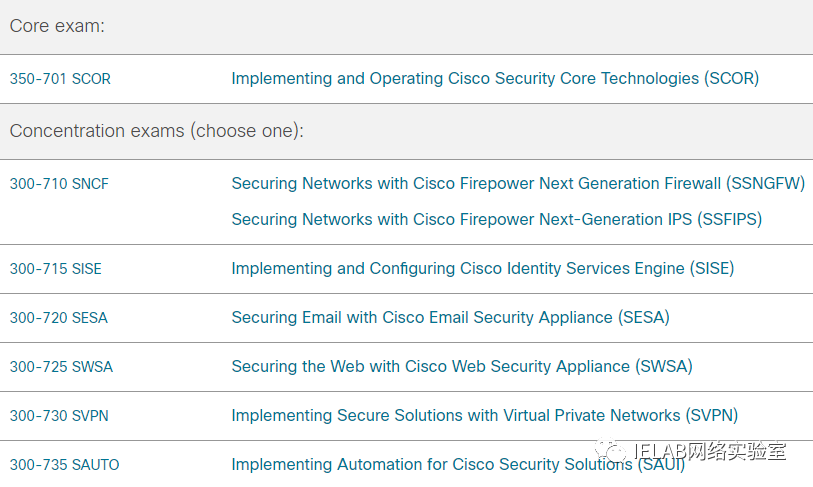Open the 300-725 SWSA exam link
Image resolution: width=813 pixels, height=487 pixels.
click(61, 367)
